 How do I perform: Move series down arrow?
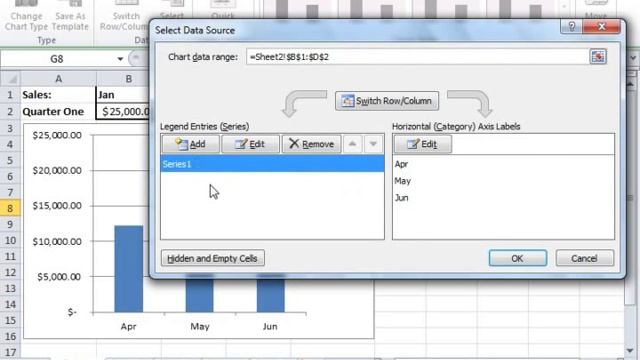[373, 144]
